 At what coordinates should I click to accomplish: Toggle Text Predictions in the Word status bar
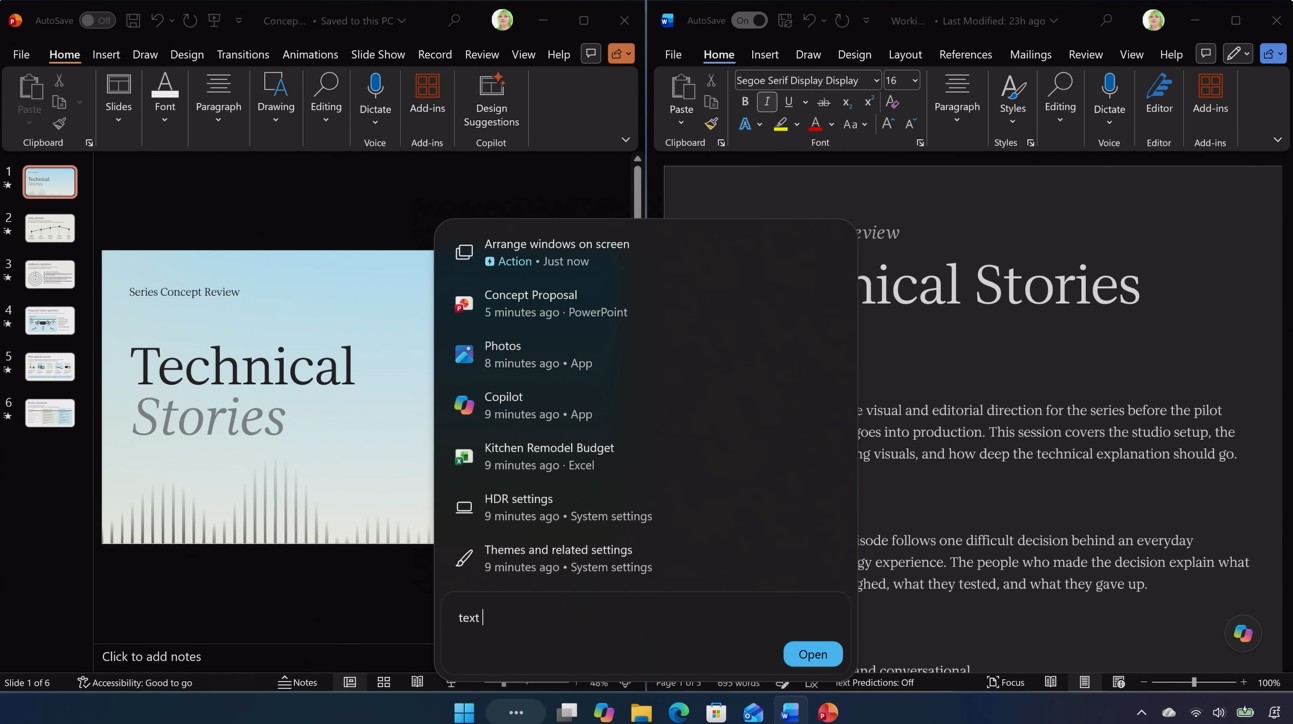(x=874, y=682)
